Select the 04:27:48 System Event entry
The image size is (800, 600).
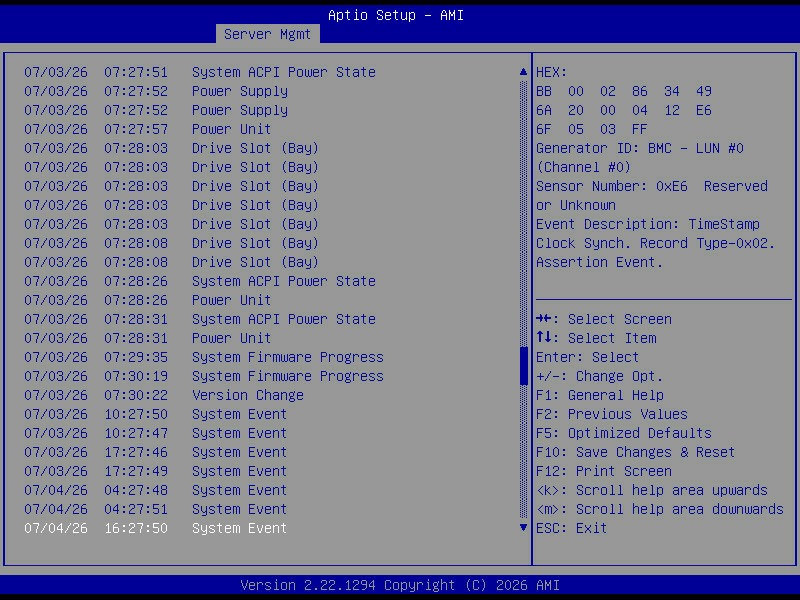[156, 490]
